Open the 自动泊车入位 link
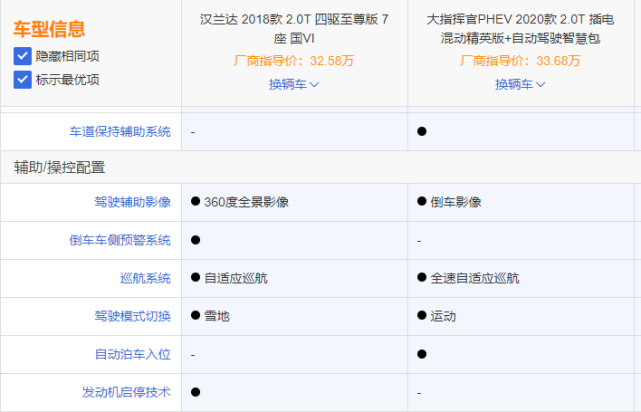The height and width of the screenshot is (412, 641). pos(132,354)
